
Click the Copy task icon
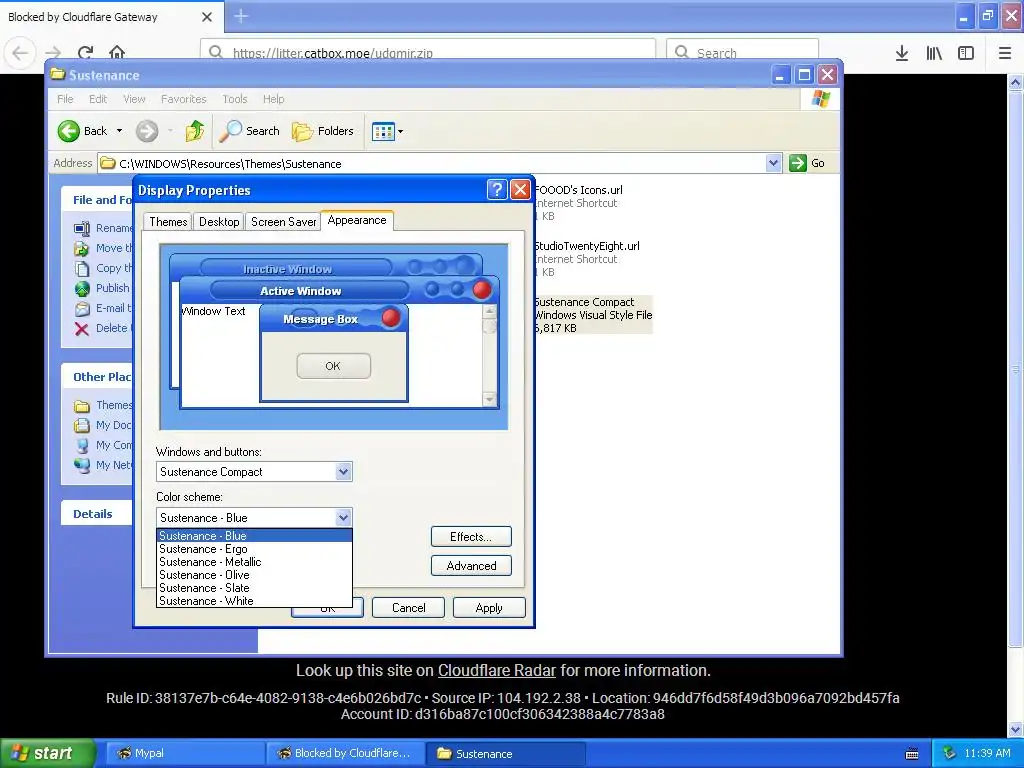pyautogui.click(x=82, y=268)
